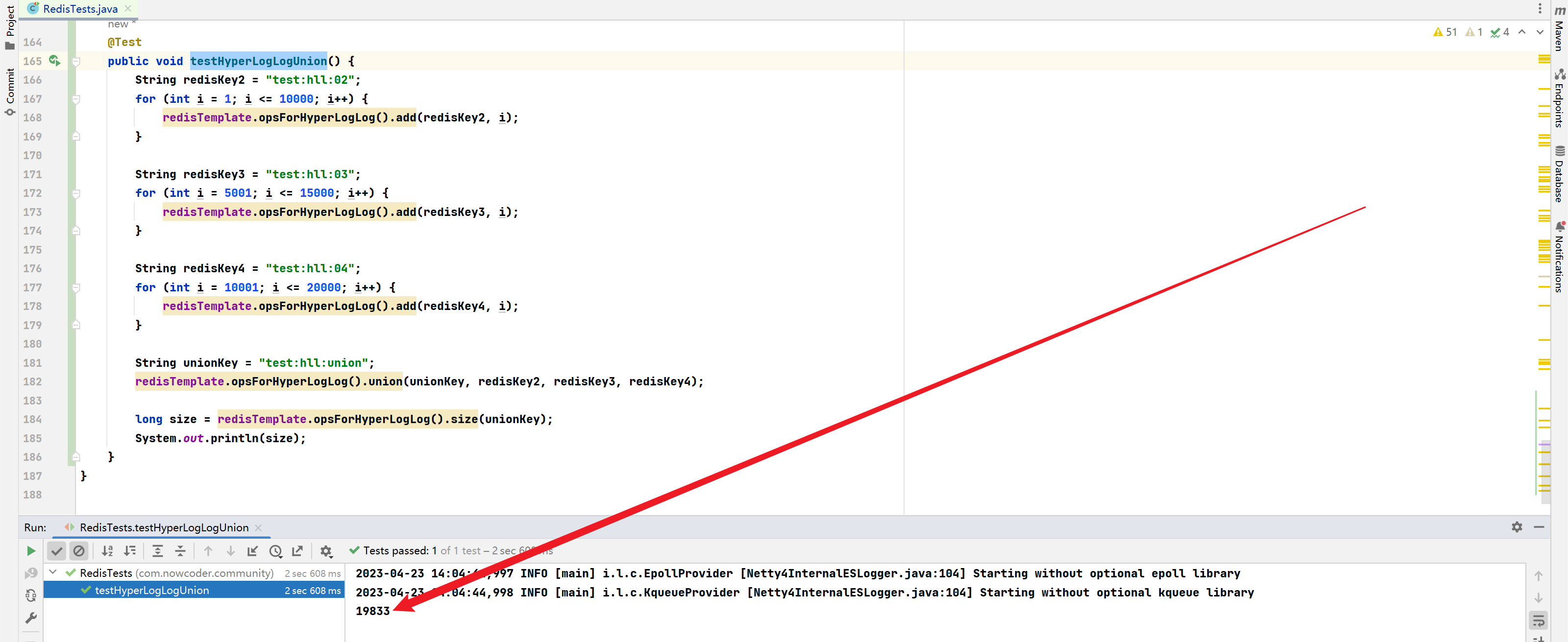Import tests from file icon
This screenshot has width=1568, height=642.
pyautogui.click(x=253, y=551)
